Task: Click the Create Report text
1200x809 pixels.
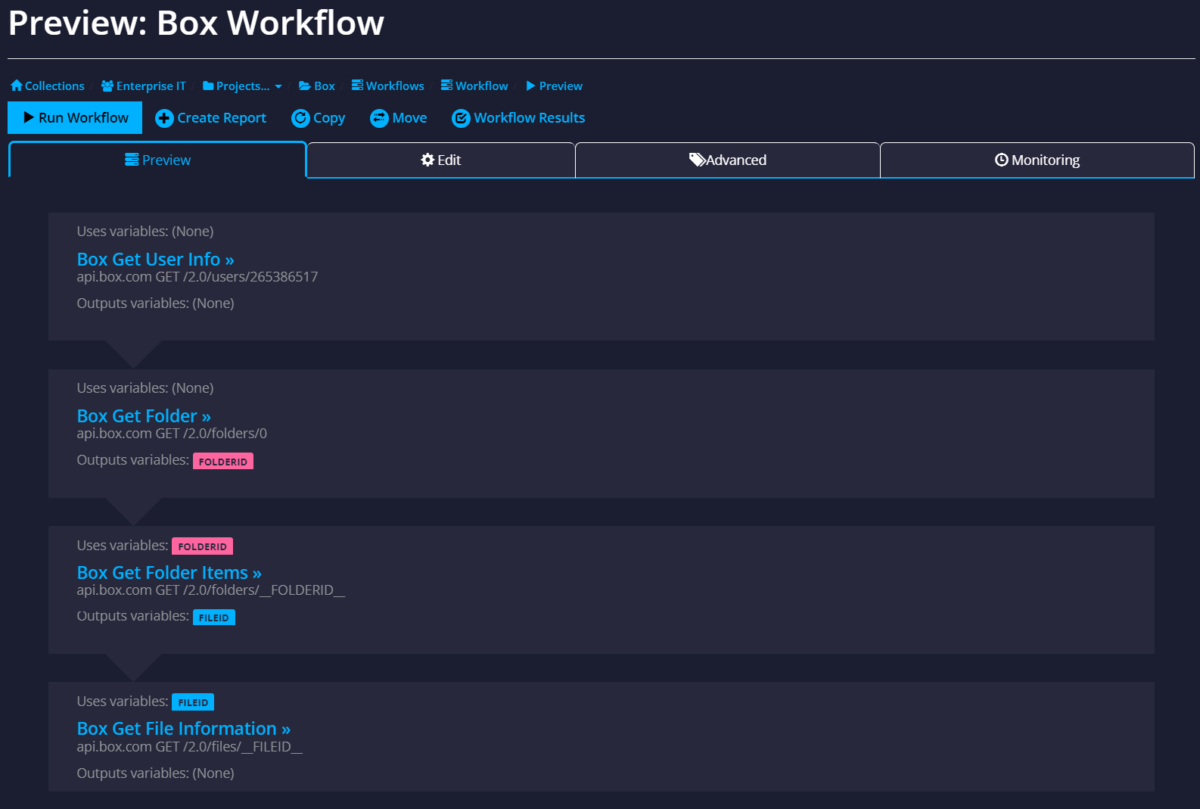Action: (222, 118)
